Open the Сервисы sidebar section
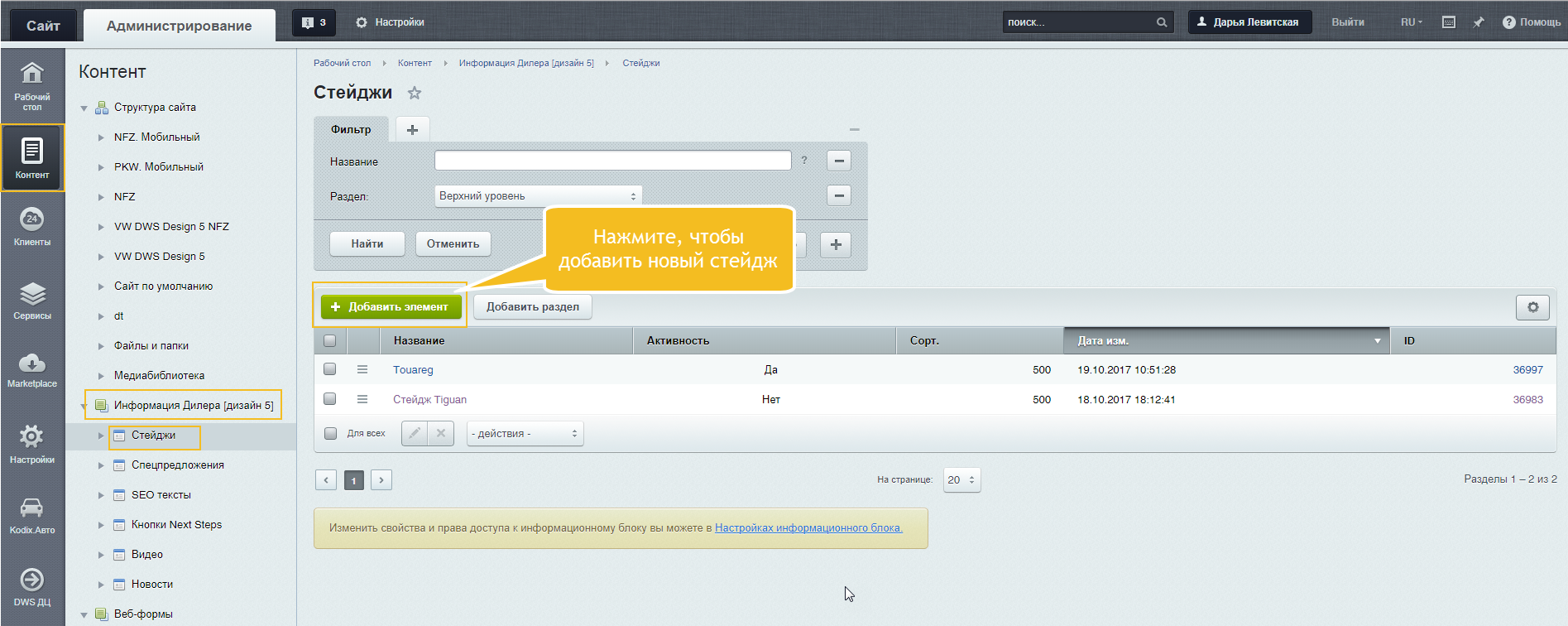Image resolution: width=1568 pixels, height=626 pixels. pyautogui.click(x=32, y=300)
